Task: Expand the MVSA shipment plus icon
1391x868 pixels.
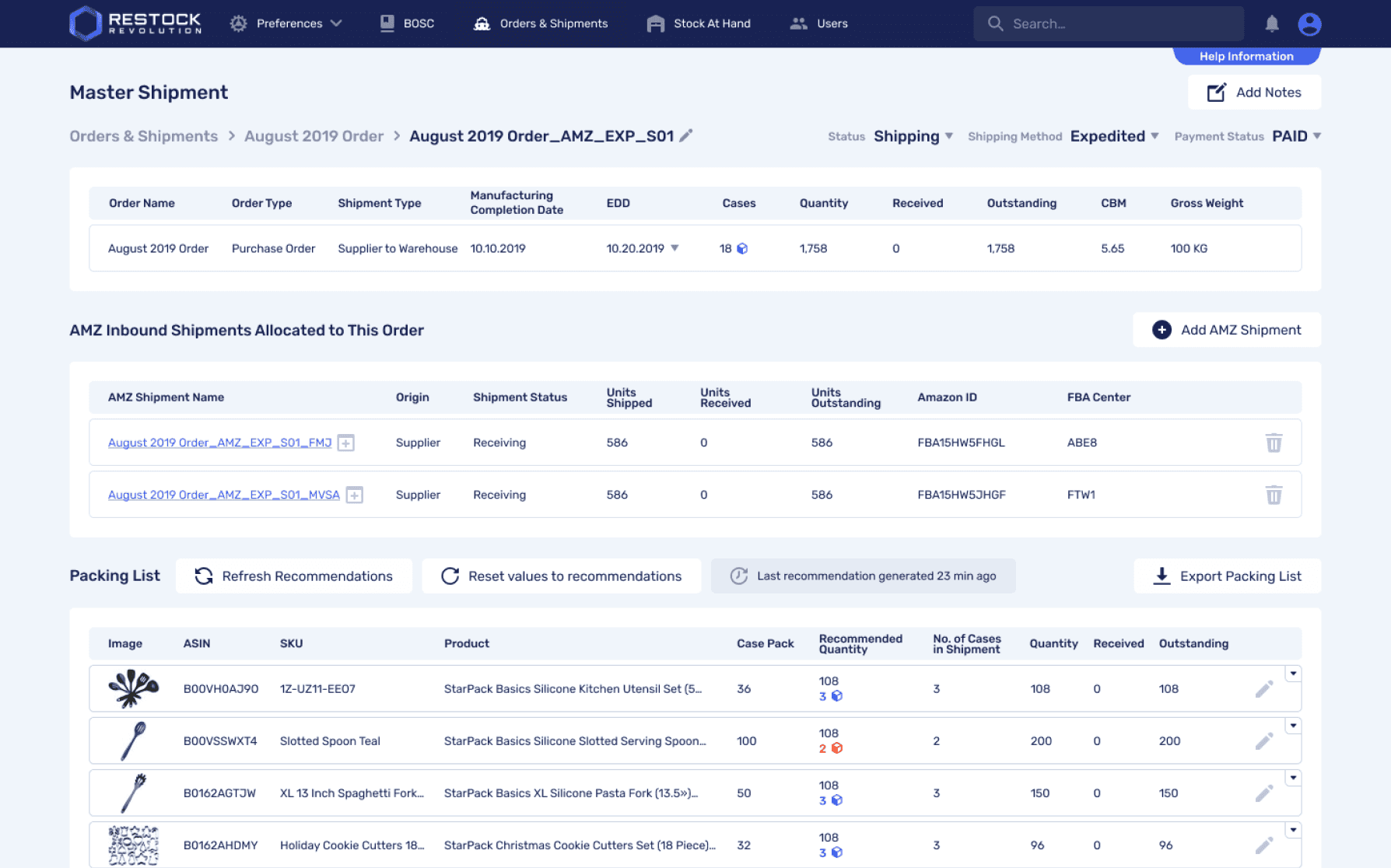Action: click(355, 495)
